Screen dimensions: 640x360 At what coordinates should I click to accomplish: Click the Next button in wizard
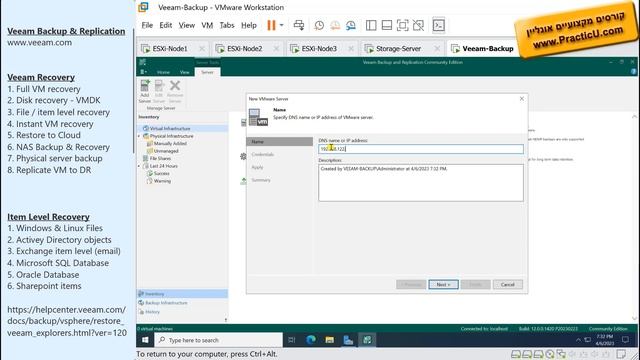click(x=443, y=284)
